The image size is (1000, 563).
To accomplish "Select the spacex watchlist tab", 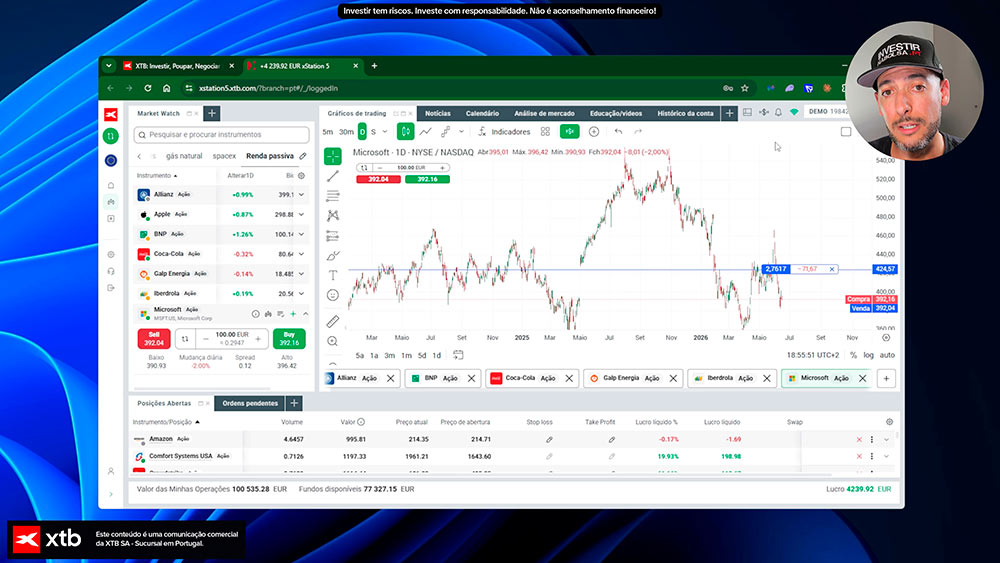I will pos(224,156).
